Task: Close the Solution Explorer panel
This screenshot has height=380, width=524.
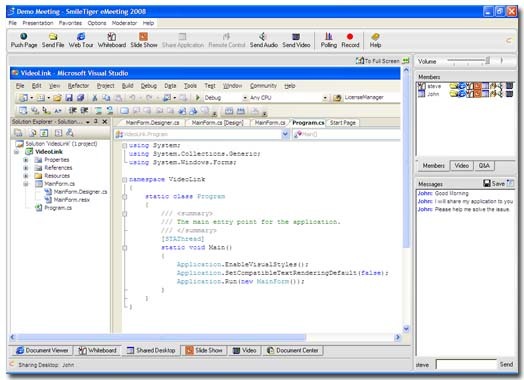Action: point(105,122)
